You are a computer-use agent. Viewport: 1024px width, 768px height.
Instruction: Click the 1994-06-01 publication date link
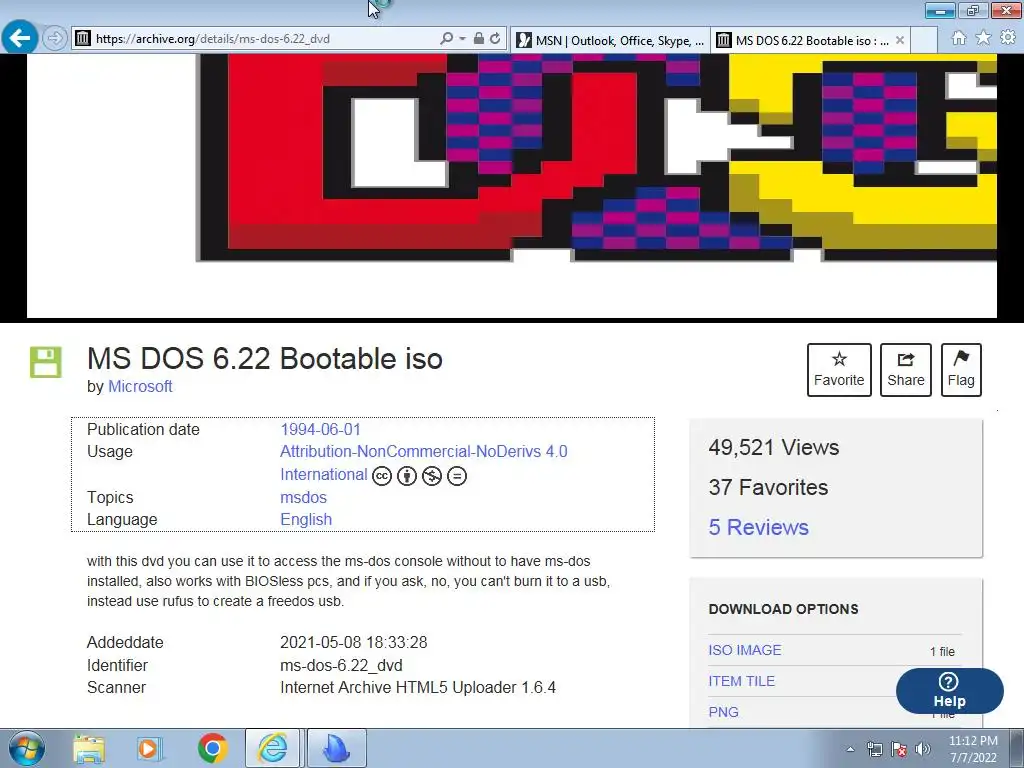coord(320,430)
